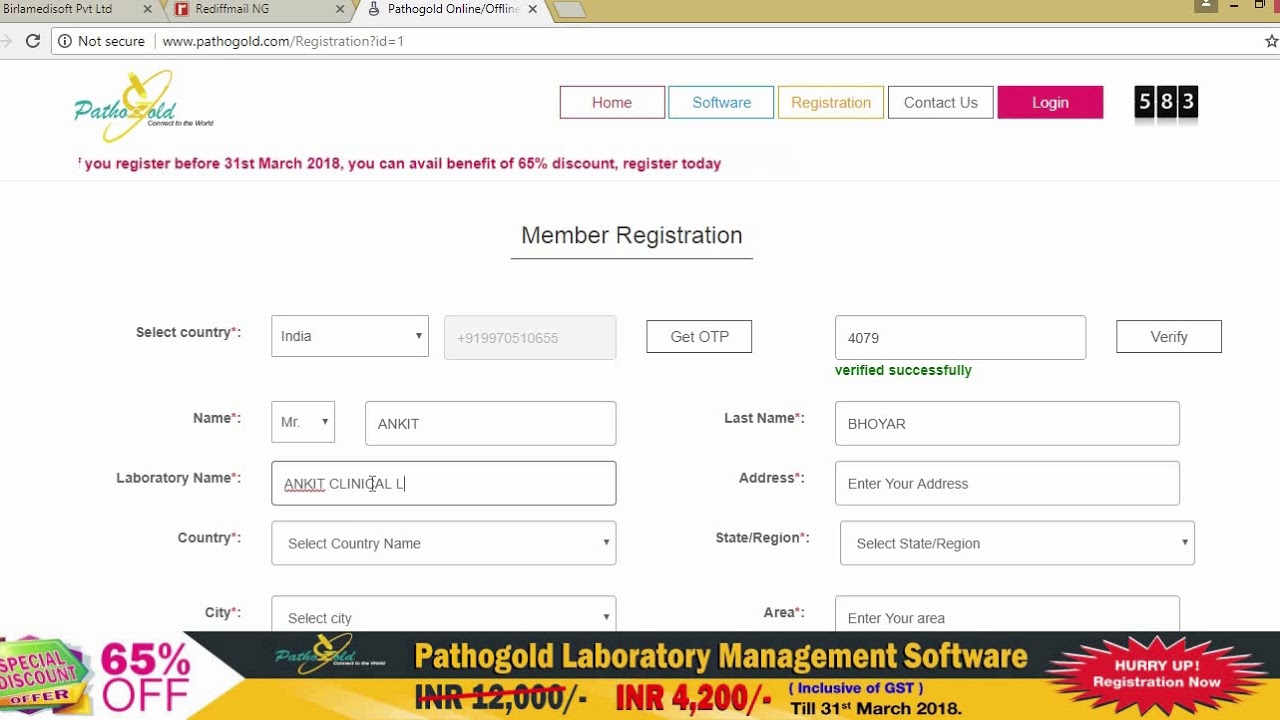1280x720 pixels.
Task: Open the Select country dropdown showing India
Action: (x=350, y=336)
